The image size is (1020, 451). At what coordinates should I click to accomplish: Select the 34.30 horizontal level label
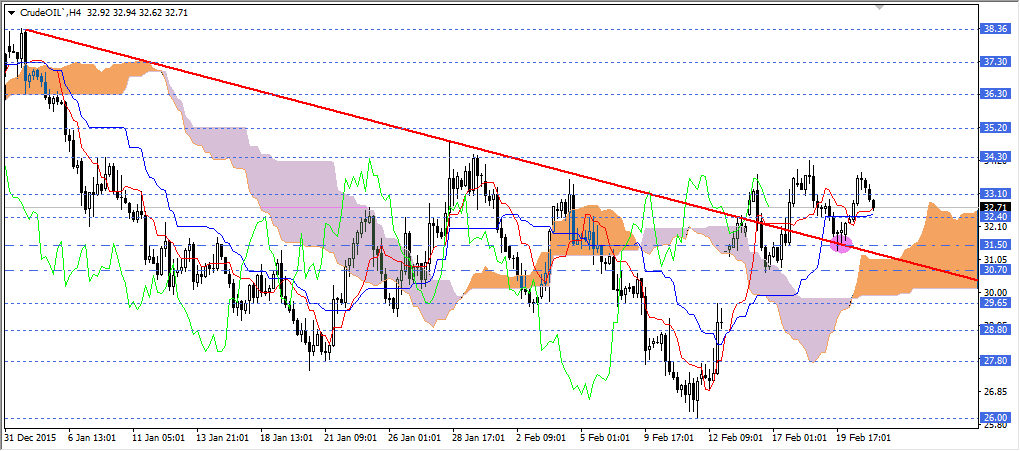pyautogui.click(x=996, y=157)
